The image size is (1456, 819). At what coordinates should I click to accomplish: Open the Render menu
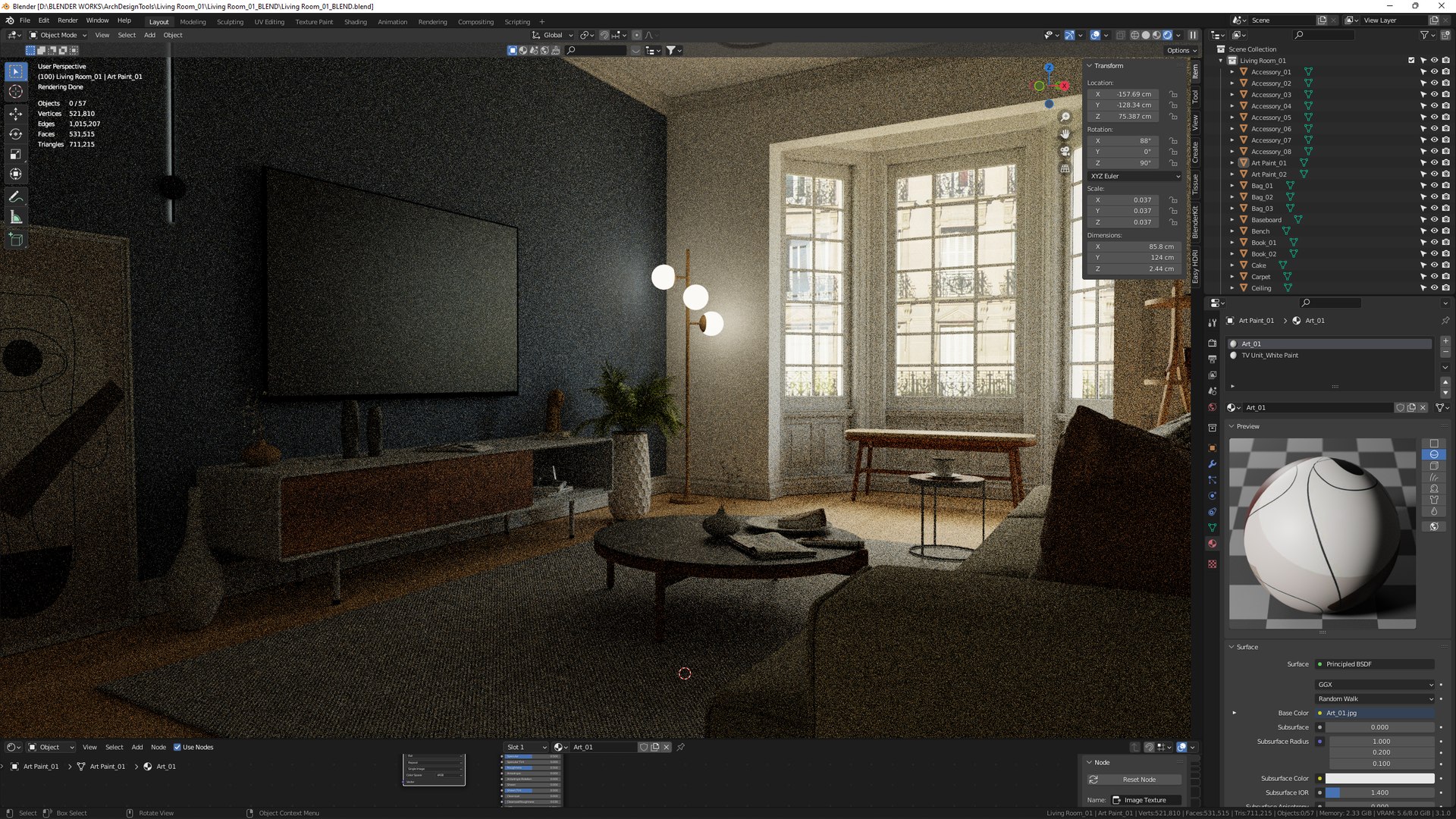click(x=67, y=20)
